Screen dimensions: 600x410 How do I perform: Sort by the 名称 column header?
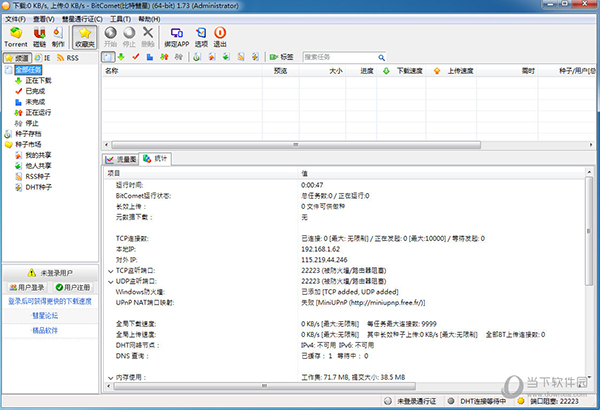pos(182,71)
